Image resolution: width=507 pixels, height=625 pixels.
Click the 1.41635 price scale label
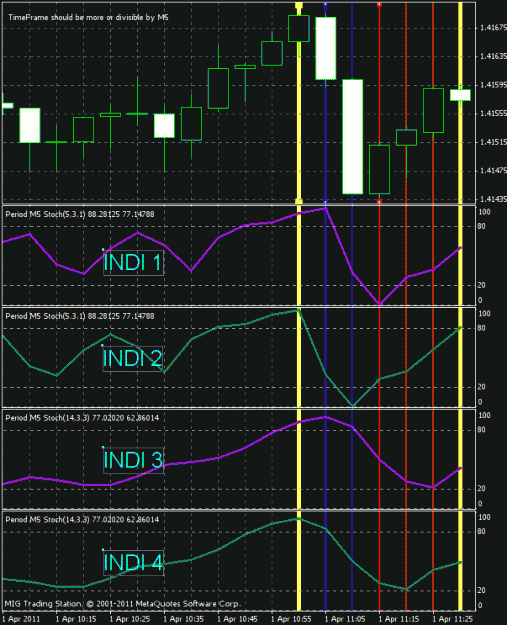point(493,56)
